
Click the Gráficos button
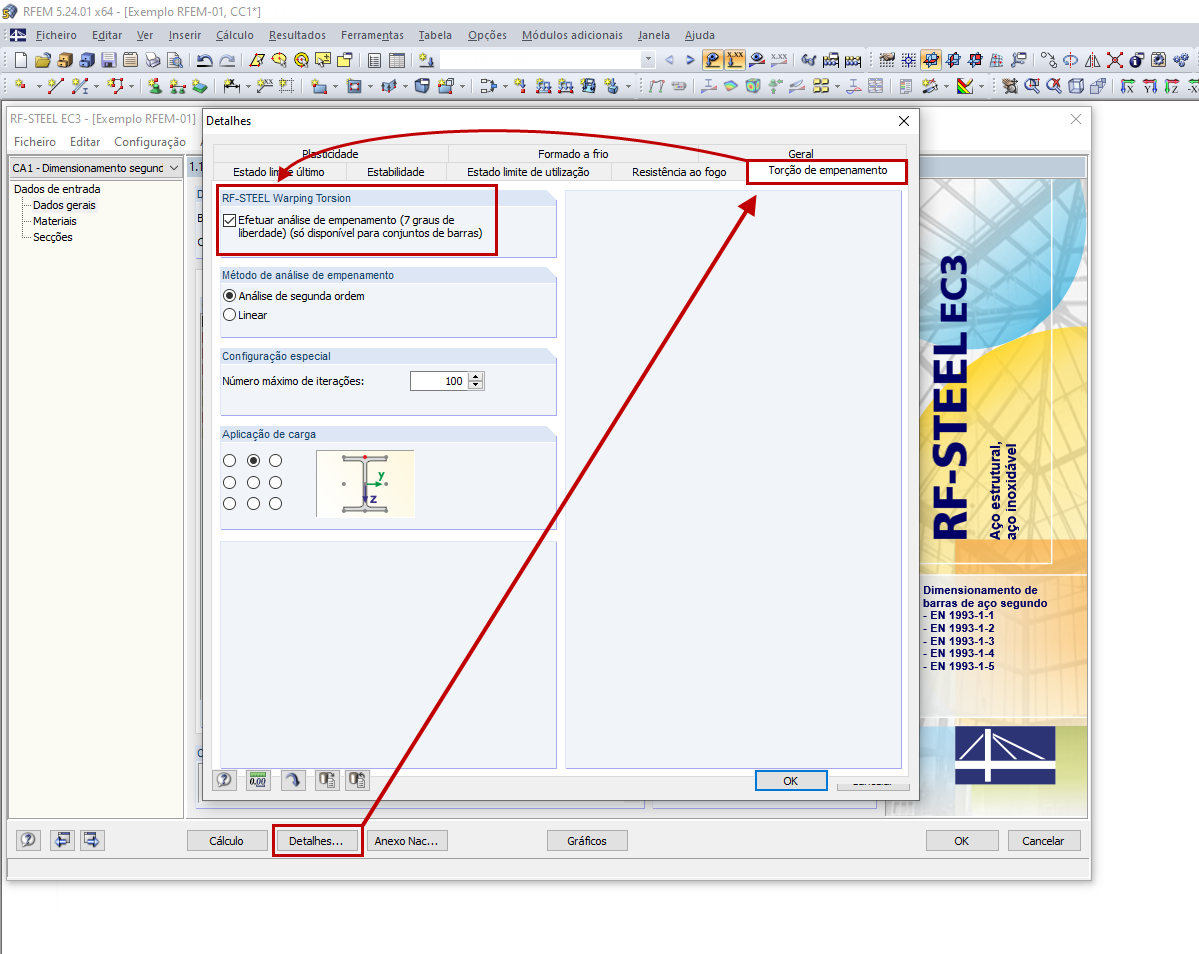click(x=587, y=841)
